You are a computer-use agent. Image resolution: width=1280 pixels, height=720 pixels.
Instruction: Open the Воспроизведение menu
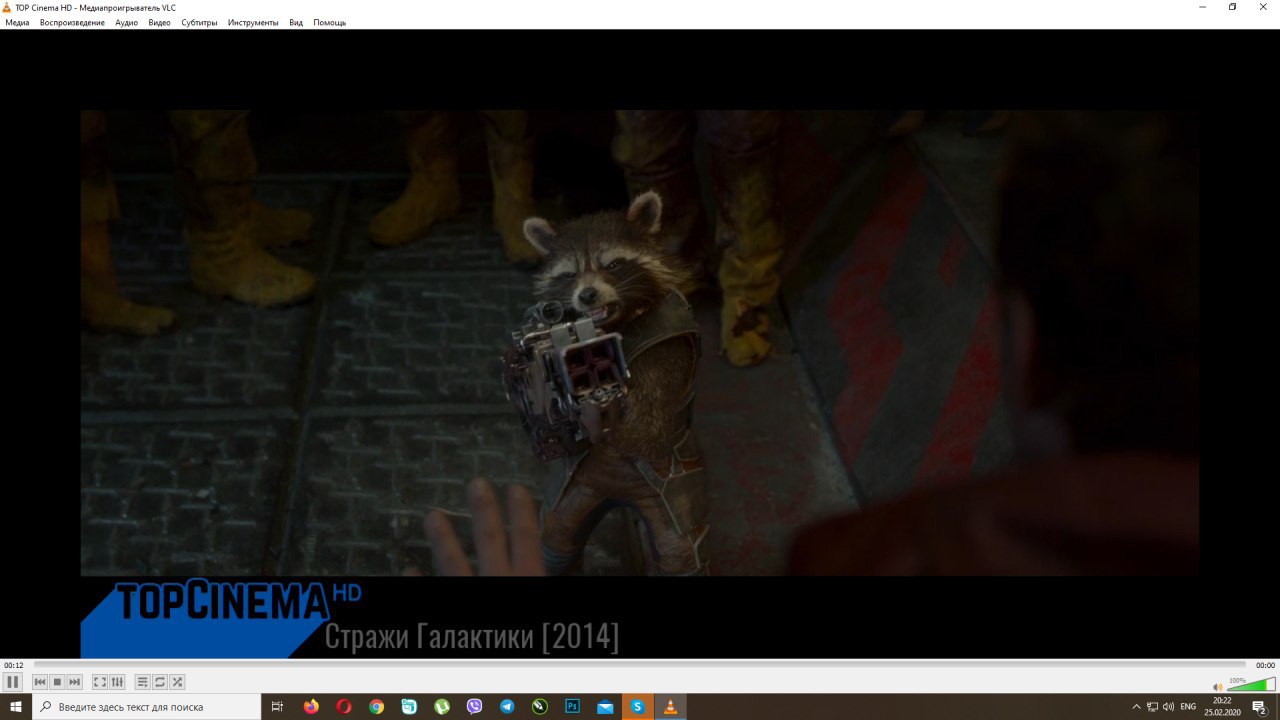pyautogui.click(x=72, y=22)
